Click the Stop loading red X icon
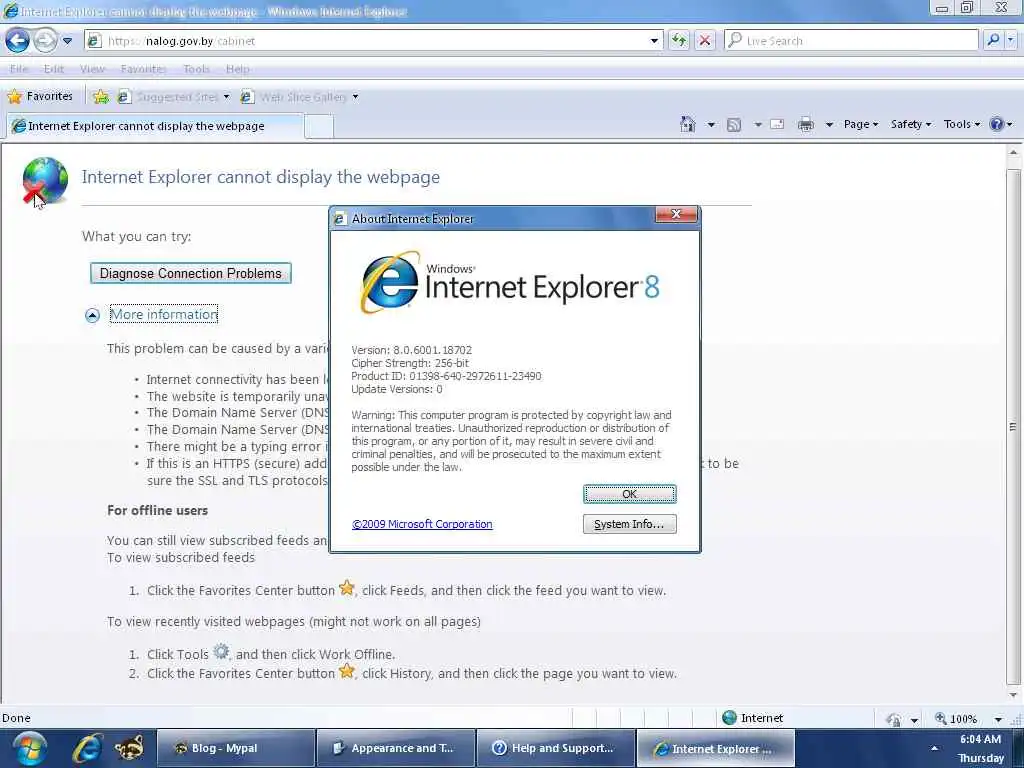Viewport: 1024px width, 768px height. [x=705, y=41]
